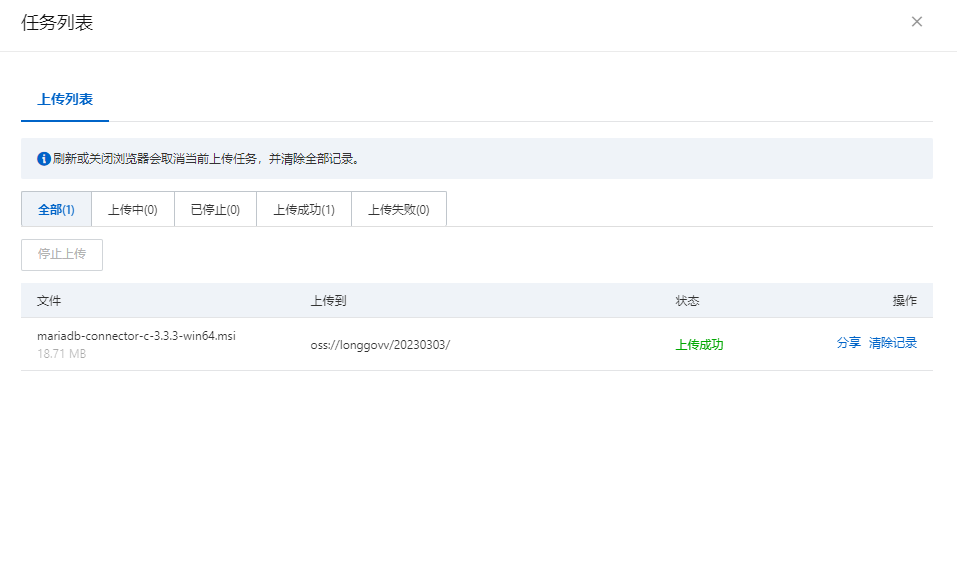957x568 pixels.
Task: Open the 上传失败(0) filter tab
Action: [x=399, y=209]
